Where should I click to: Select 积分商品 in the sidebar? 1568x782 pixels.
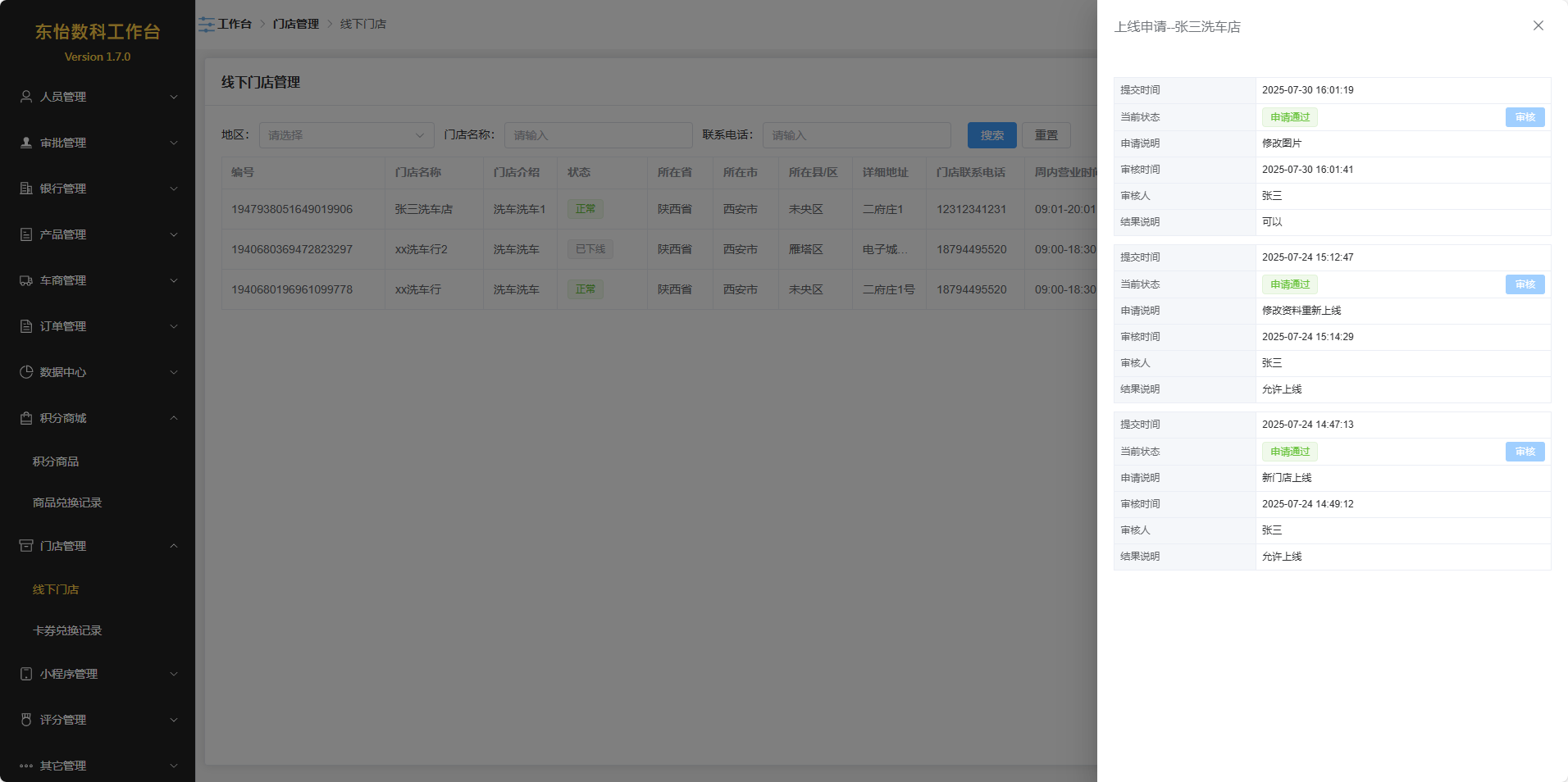click(56, 461)
